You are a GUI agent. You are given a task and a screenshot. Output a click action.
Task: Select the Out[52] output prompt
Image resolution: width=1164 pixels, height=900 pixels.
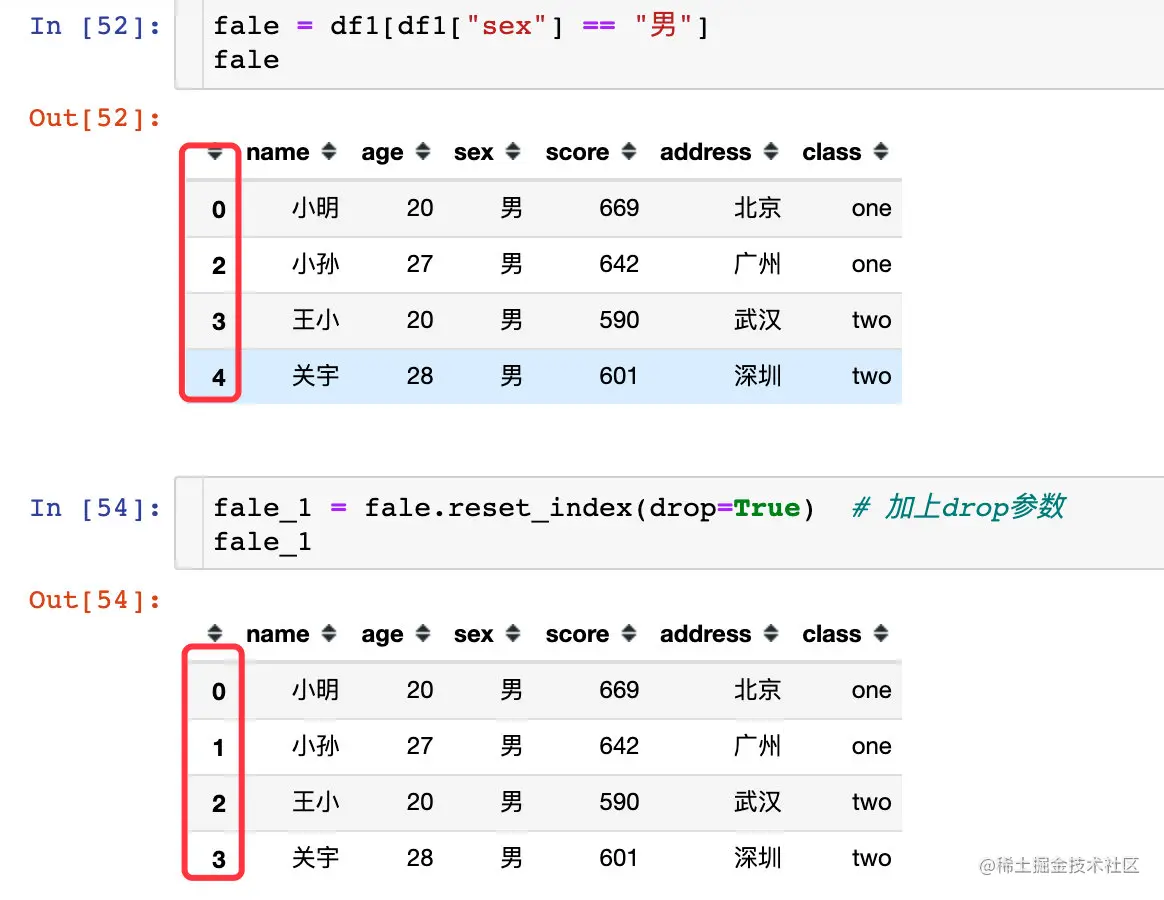click(95, 118)
